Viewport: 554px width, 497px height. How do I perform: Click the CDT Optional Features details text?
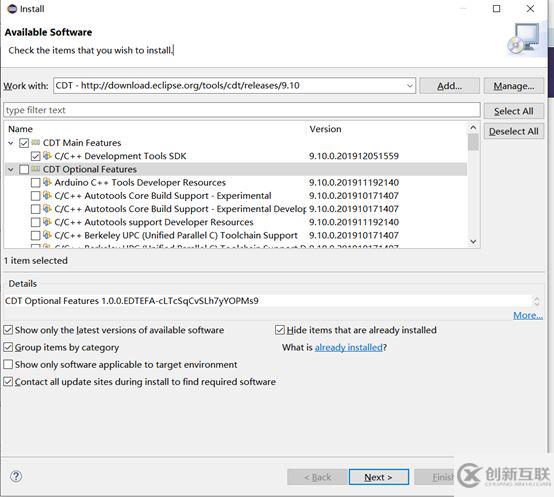click(x=131, y=301)
